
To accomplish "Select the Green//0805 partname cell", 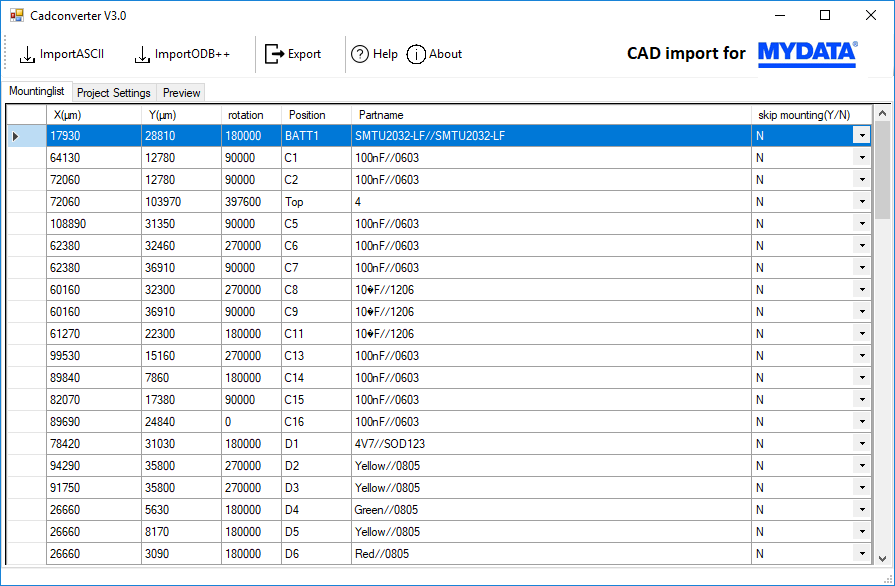I will point(551,510).
